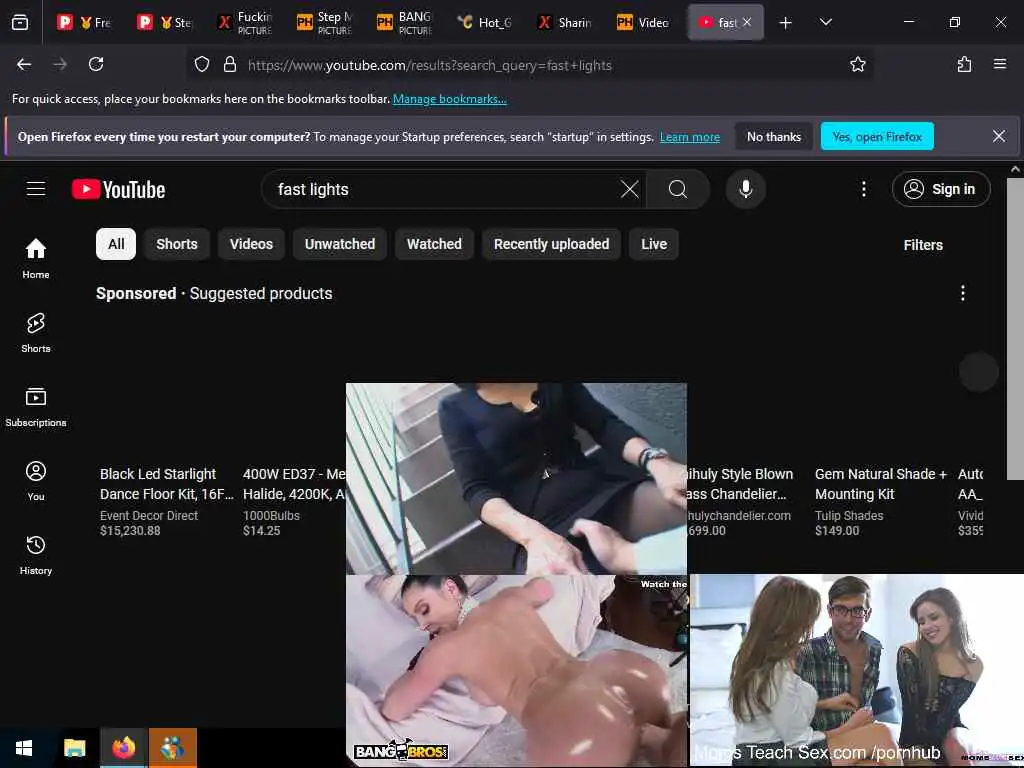Open the Filters panel
Screen dimensions: 1024x768
coord(923,245)
